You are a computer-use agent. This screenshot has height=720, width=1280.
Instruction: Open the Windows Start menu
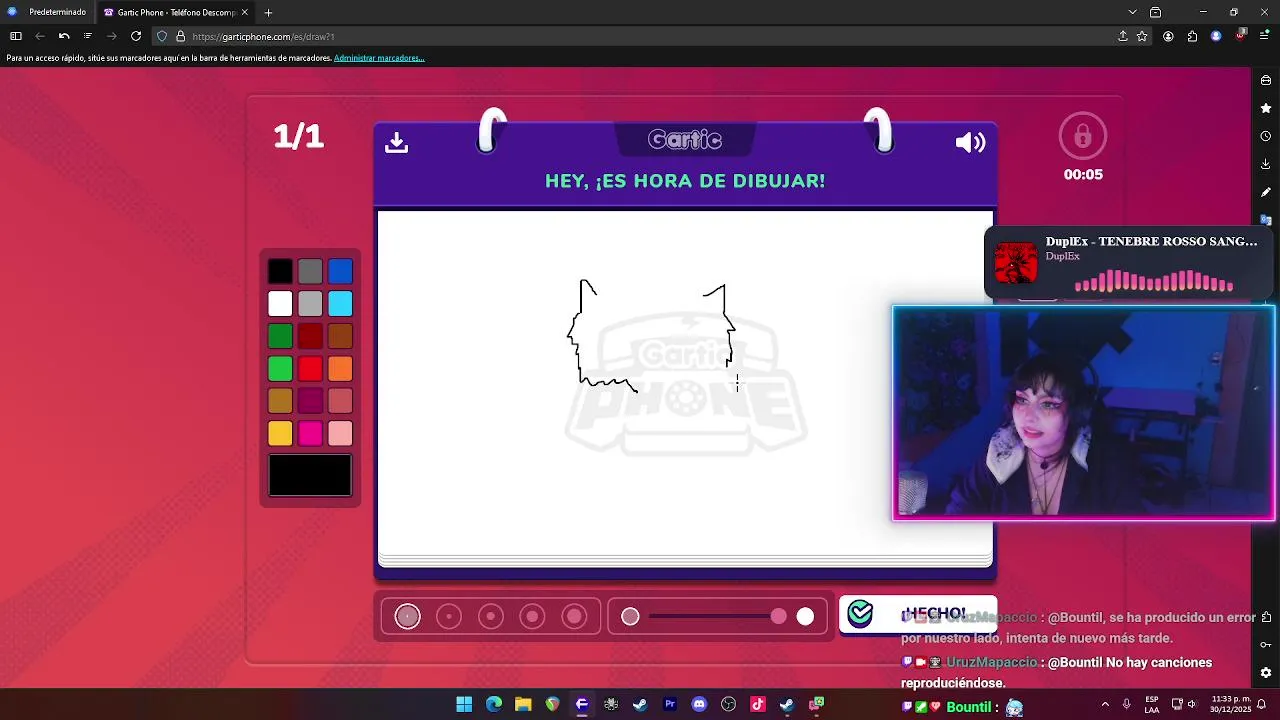click(464, 704)
